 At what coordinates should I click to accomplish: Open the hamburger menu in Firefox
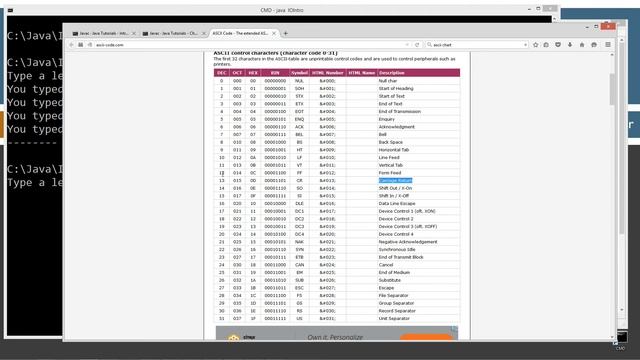pos(608,45)
